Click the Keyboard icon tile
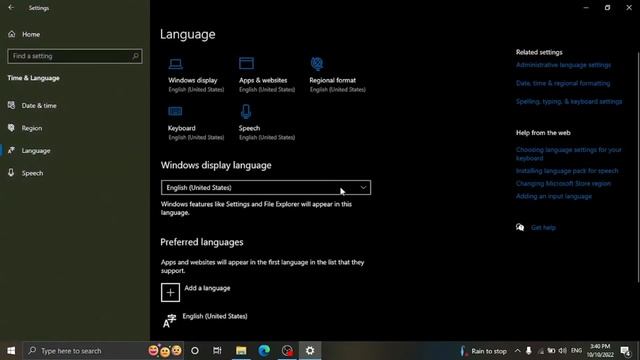 pos(175,111)
